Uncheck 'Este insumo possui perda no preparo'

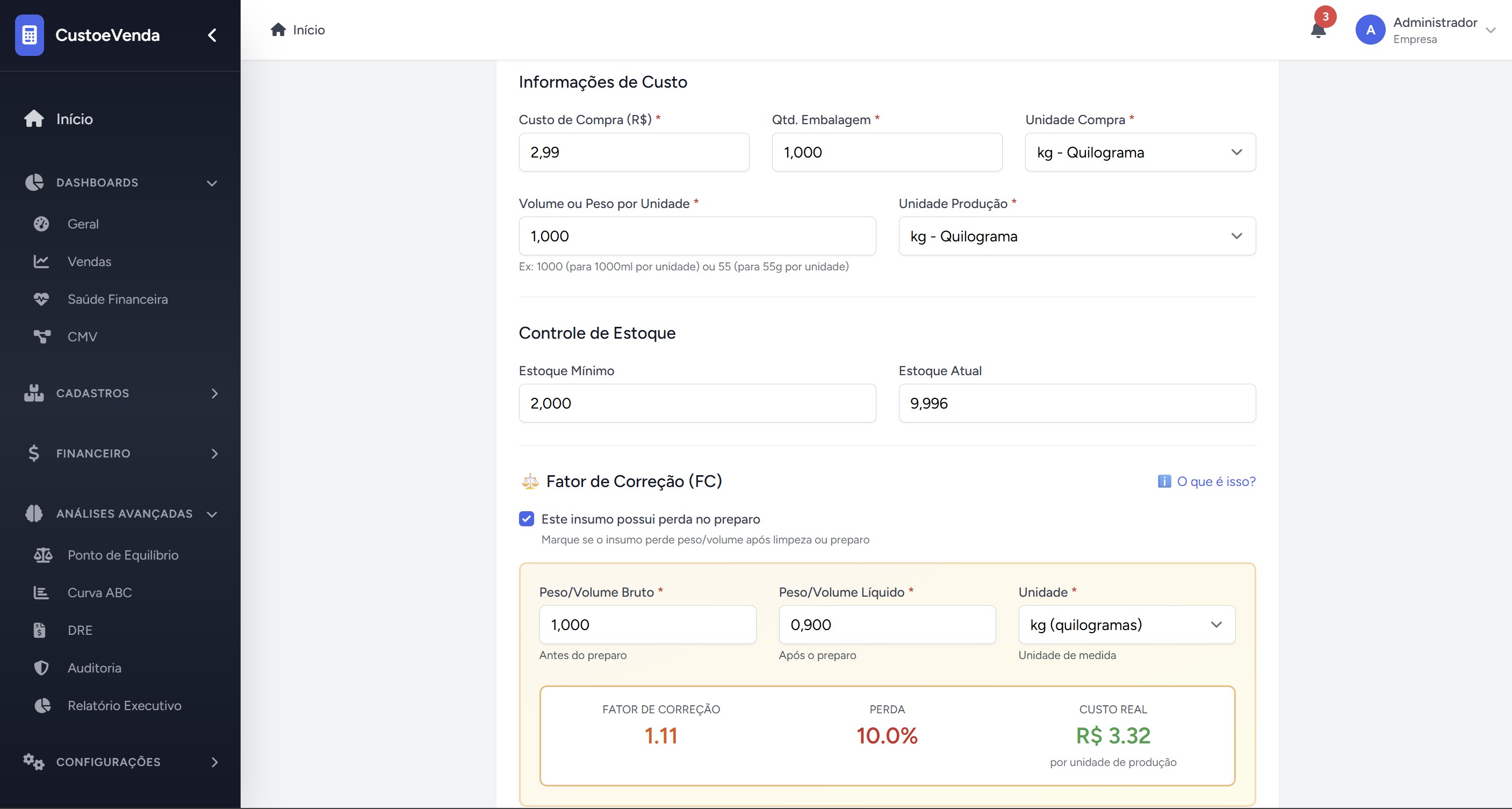(527, 518)
